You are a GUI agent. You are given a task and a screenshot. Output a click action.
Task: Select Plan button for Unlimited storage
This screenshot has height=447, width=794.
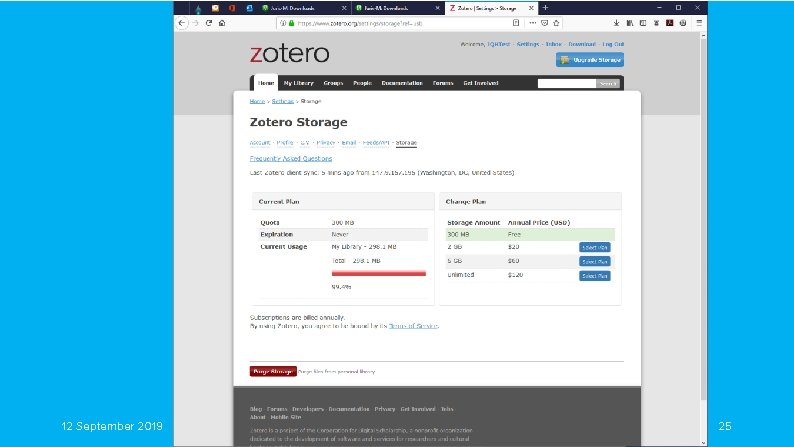pos(594,276)
